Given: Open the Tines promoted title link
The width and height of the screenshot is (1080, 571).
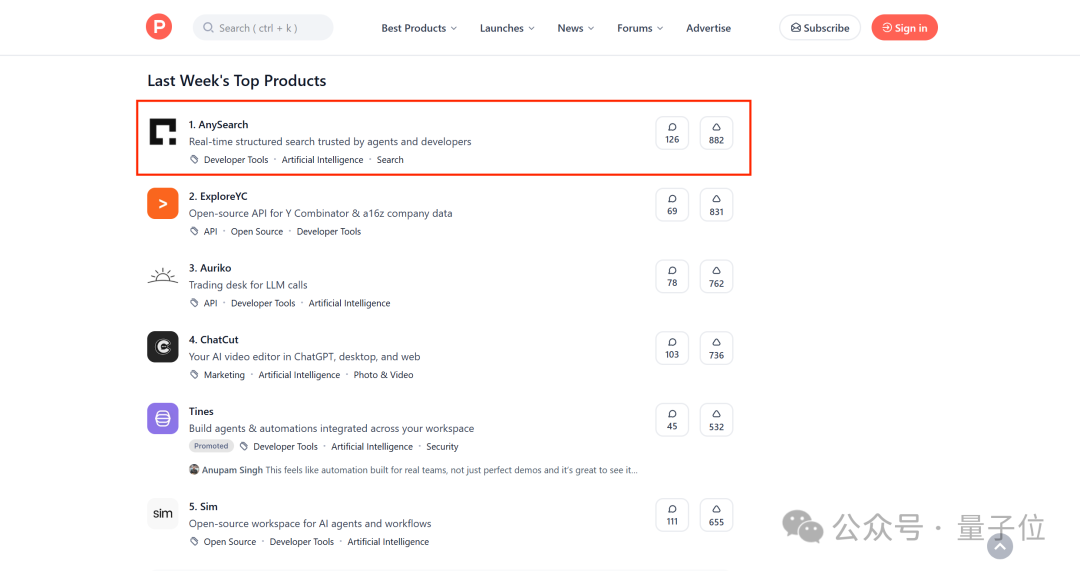Looking at the screenshot, I should (201, 411).
